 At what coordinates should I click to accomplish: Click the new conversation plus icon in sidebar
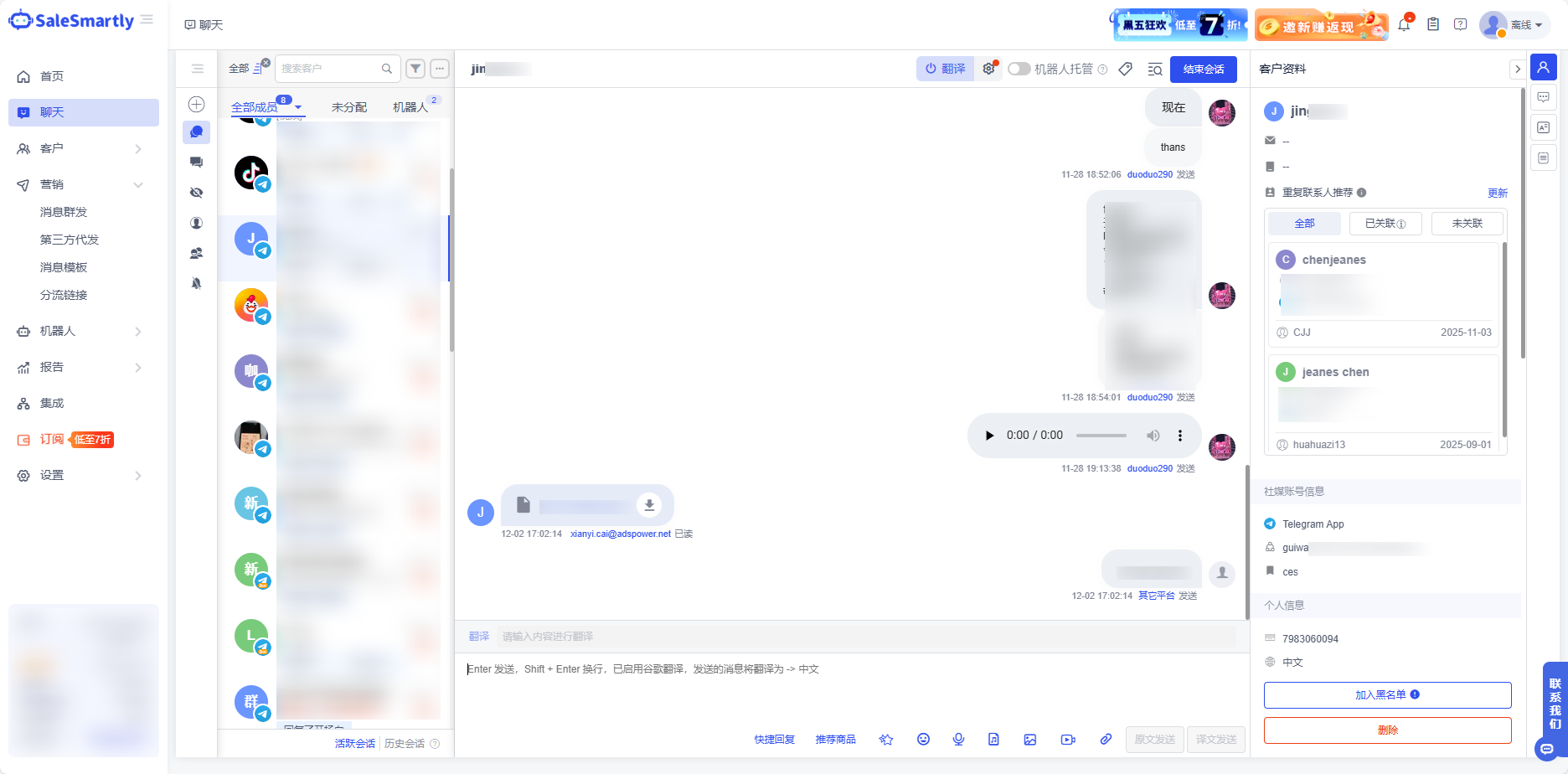pos(196,104)
